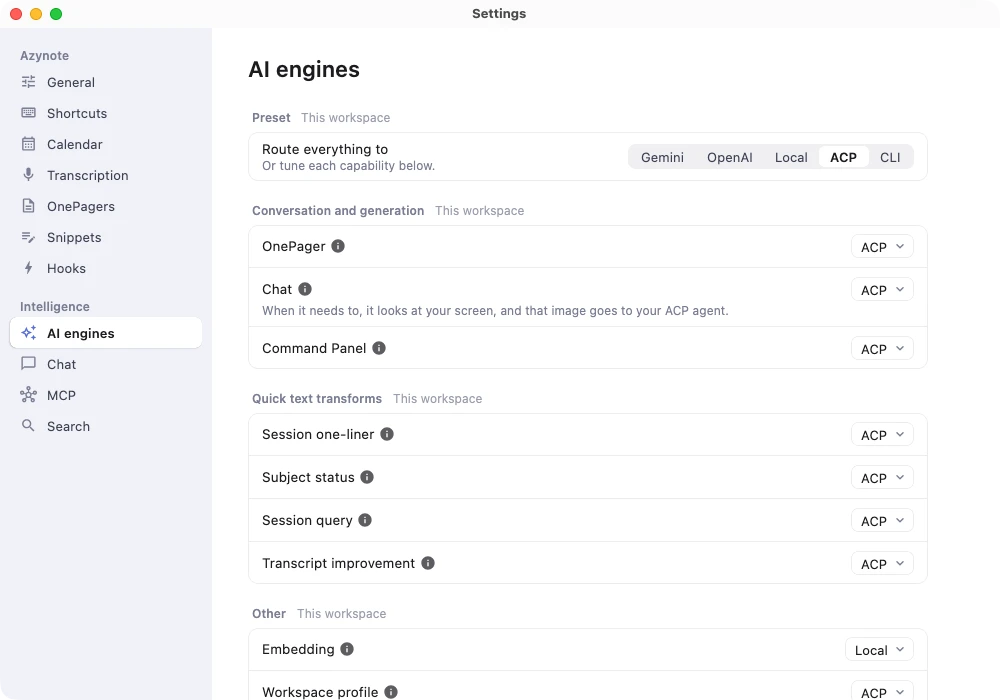Show info for Command Panel
Viewport: 1000px width, 700px height.
click(379, 348)
